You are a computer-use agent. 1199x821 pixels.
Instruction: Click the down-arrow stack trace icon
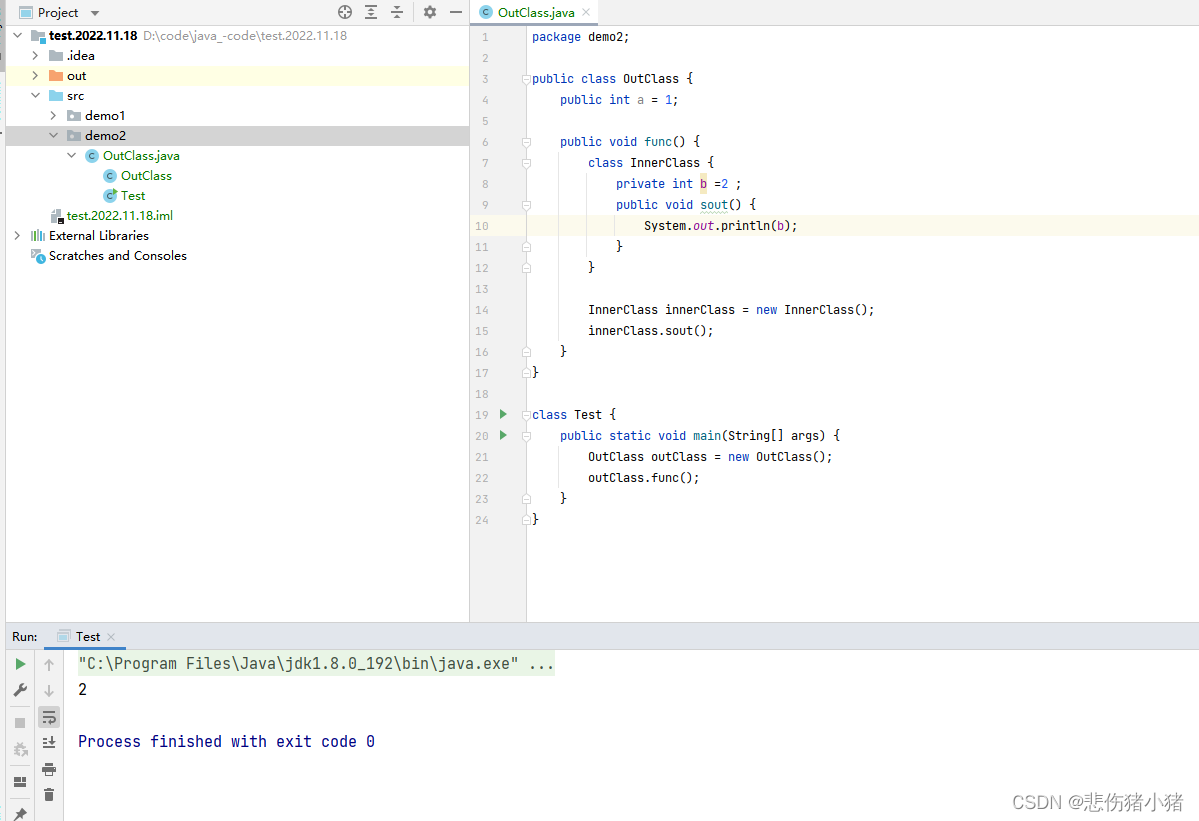click(49, 690)
